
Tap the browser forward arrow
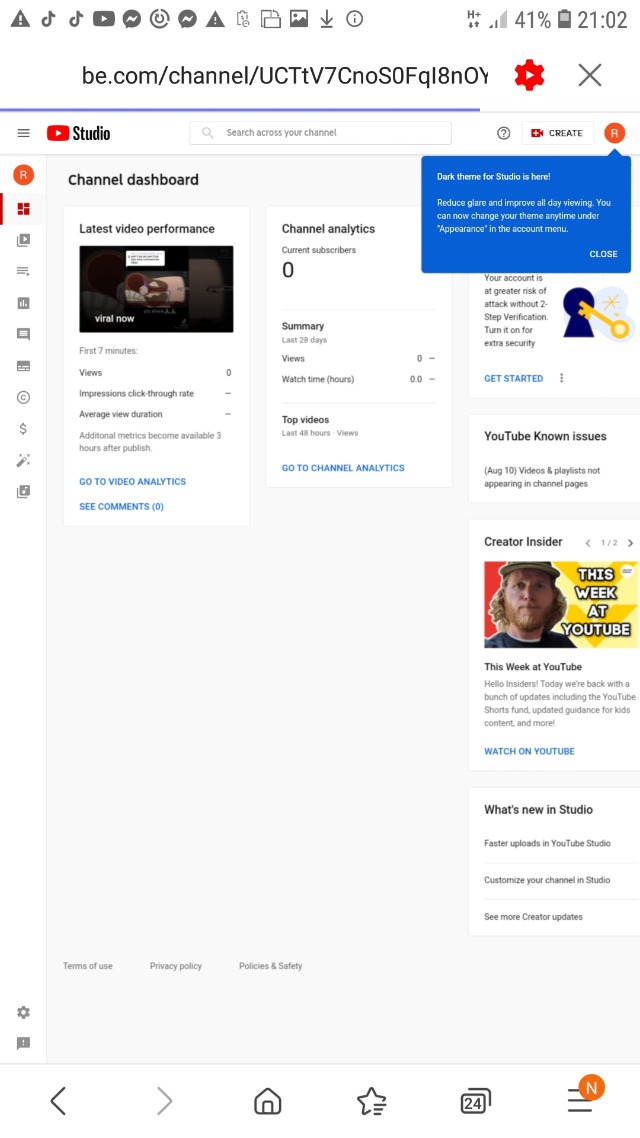pos(165,1101)
